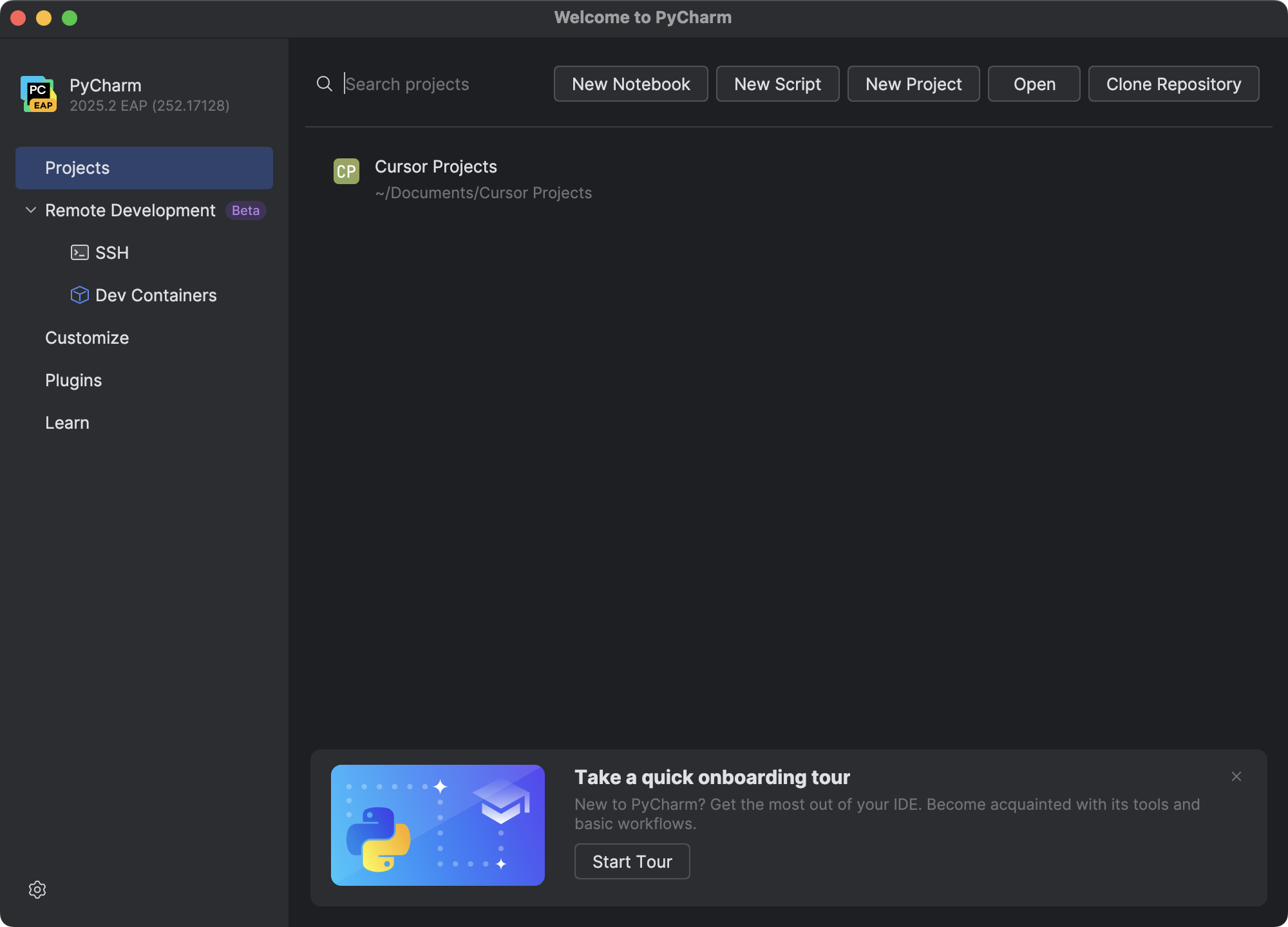Open the Learn section
Screen dimensions: 1288x927
tap(67, 422)
